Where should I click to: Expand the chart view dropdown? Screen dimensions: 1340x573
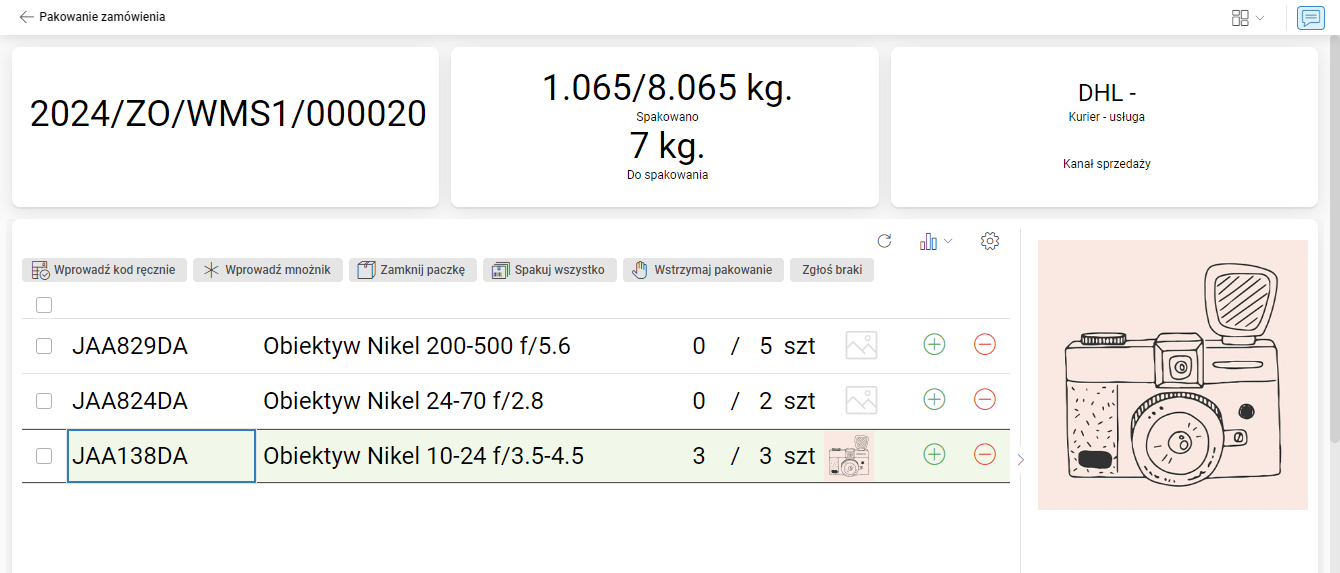(x=936, y=241)
